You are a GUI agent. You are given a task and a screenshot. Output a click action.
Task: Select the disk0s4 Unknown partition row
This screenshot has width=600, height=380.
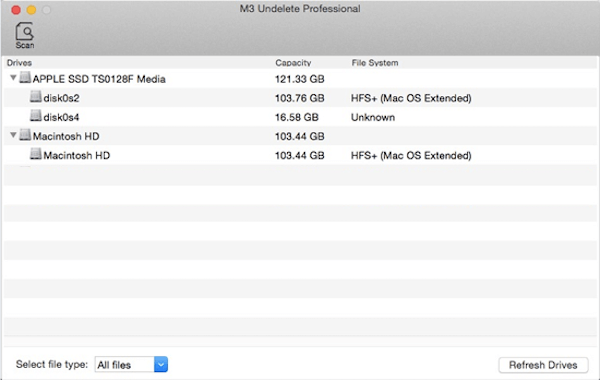(300, 117)
